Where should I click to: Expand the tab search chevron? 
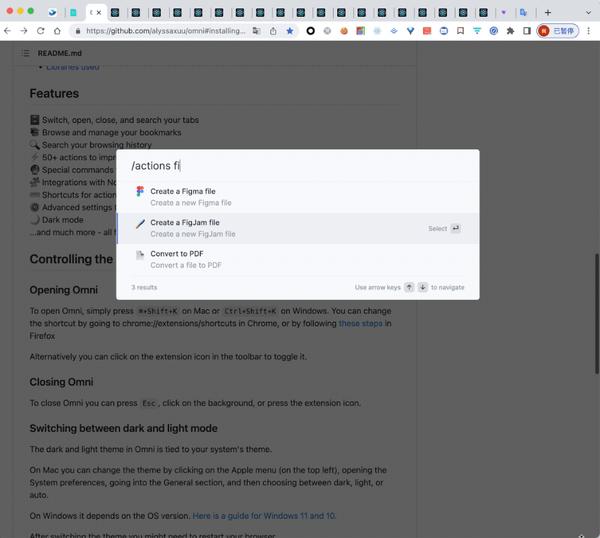click(x=588, y=13)
